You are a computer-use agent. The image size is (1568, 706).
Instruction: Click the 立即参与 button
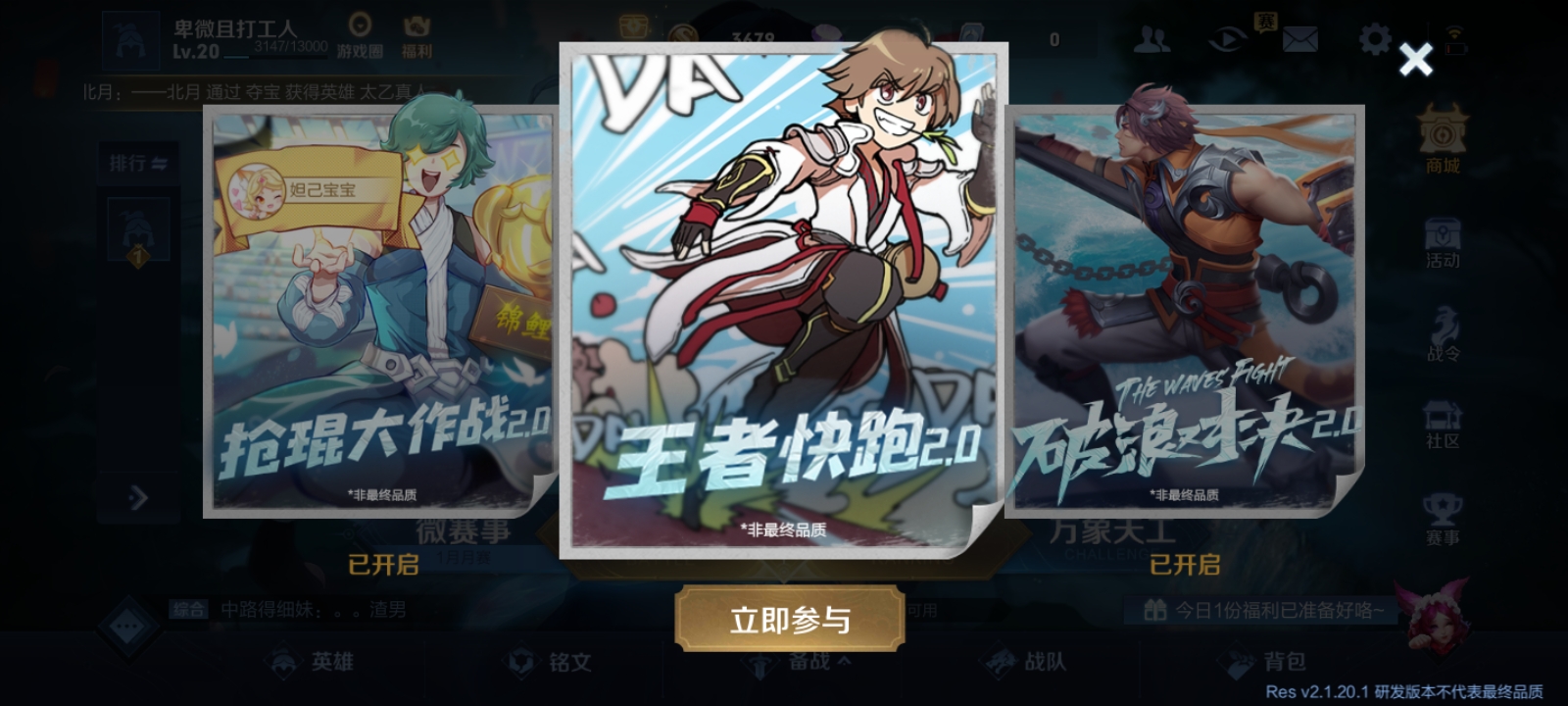(x=790, y=619)
